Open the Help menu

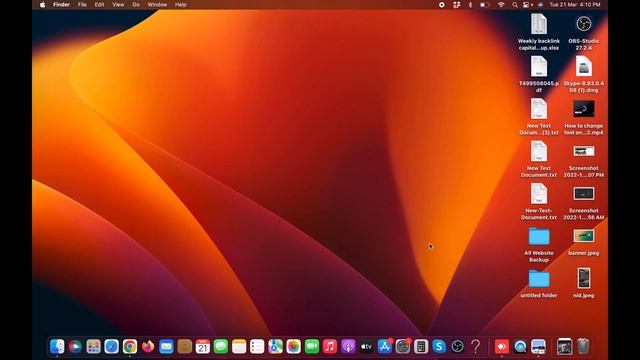tap(180, 5)
